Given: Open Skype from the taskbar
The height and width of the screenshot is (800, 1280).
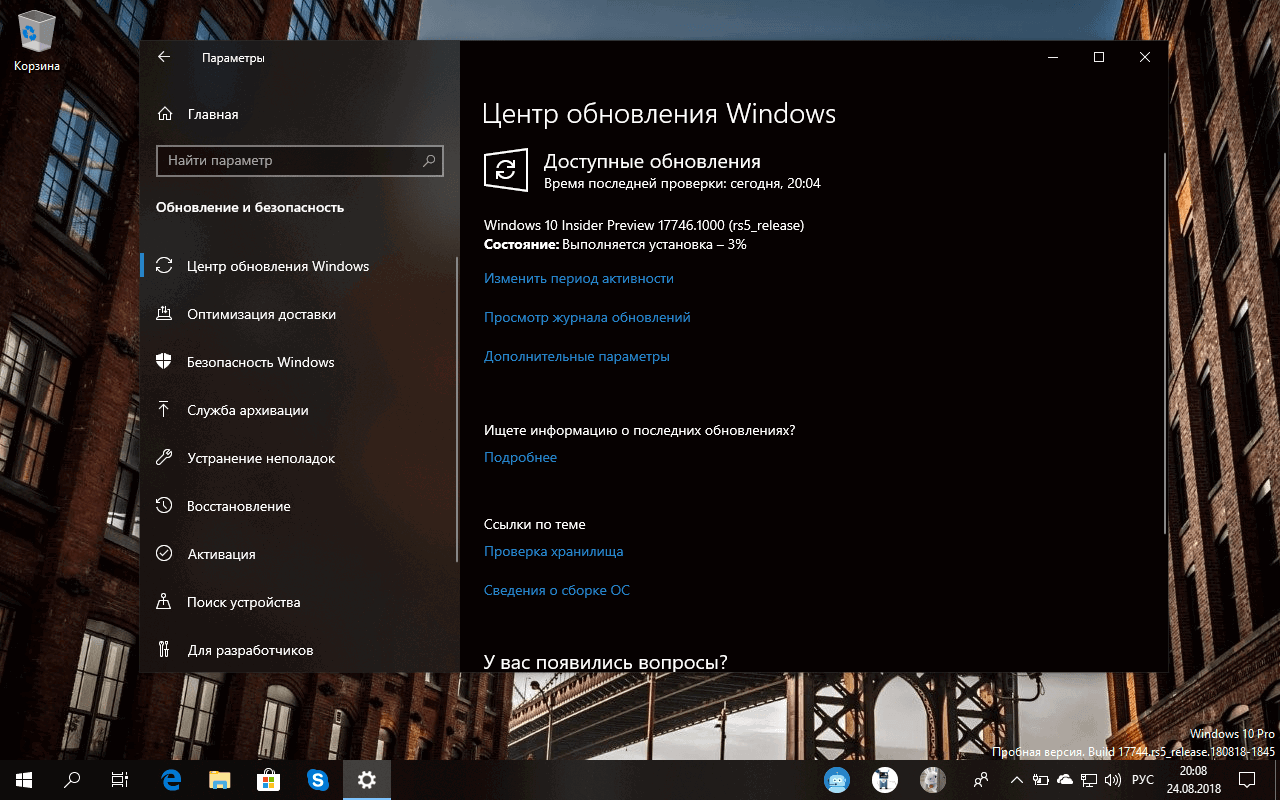Looking at the screenshot, I should coord(318,780).
